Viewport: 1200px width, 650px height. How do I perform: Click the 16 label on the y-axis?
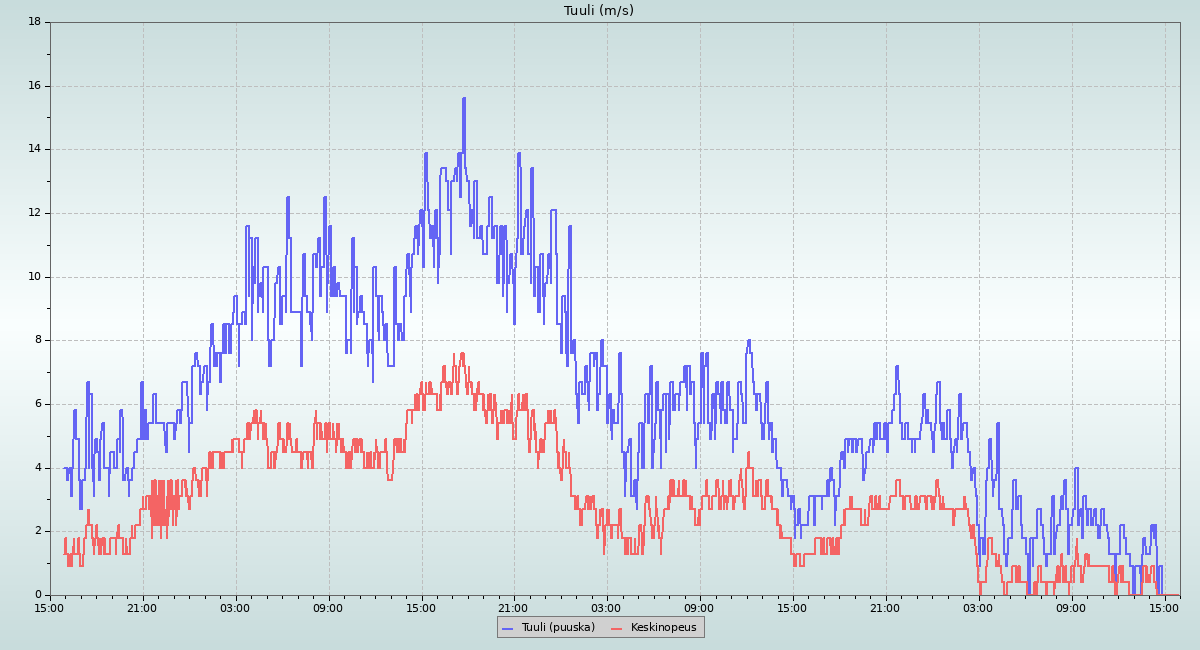34,86
